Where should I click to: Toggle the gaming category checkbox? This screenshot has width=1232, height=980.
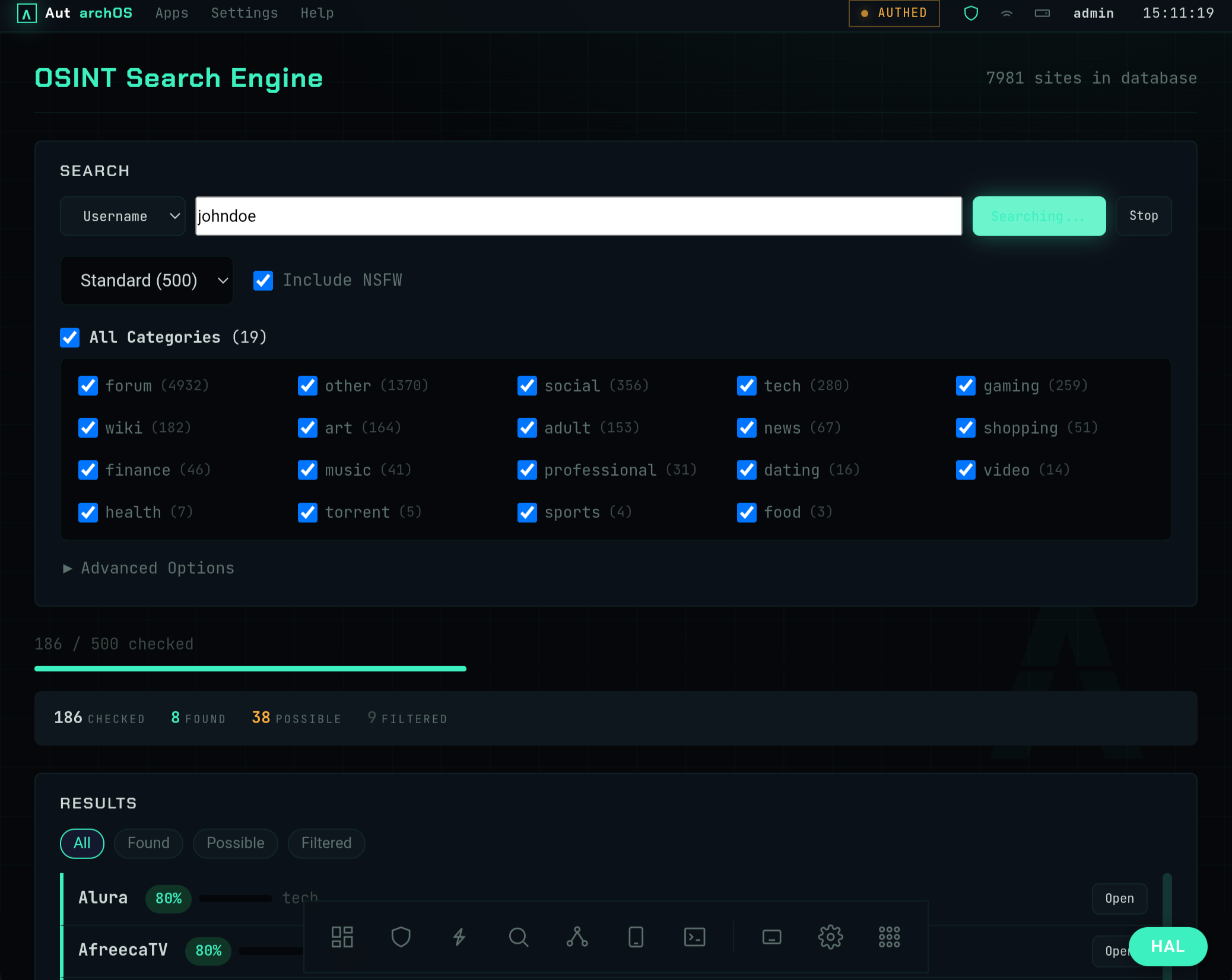(x=966, y=386)
